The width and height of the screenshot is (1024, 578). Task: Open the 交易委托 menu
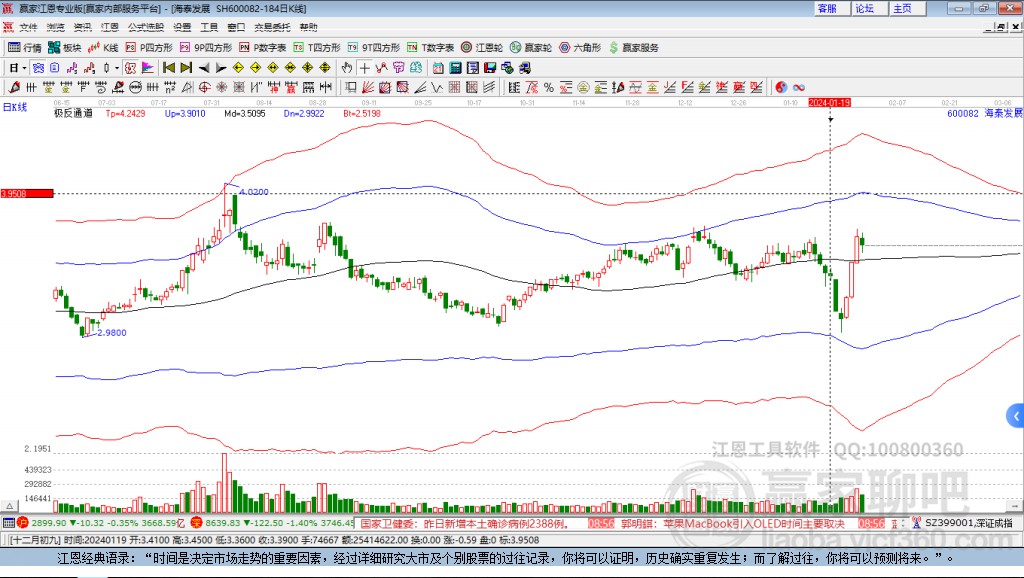pyautogui.click(x=272, y=27)
